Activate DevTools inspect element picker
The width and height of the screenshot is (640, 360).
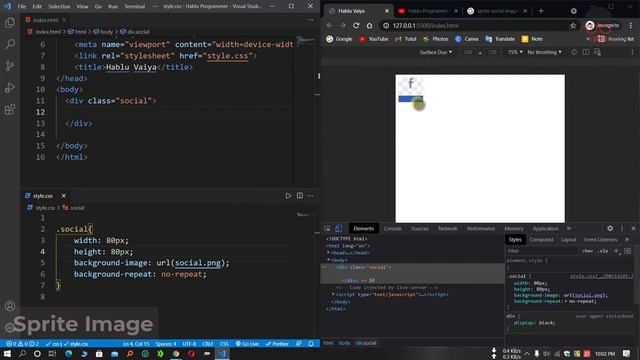327,229
